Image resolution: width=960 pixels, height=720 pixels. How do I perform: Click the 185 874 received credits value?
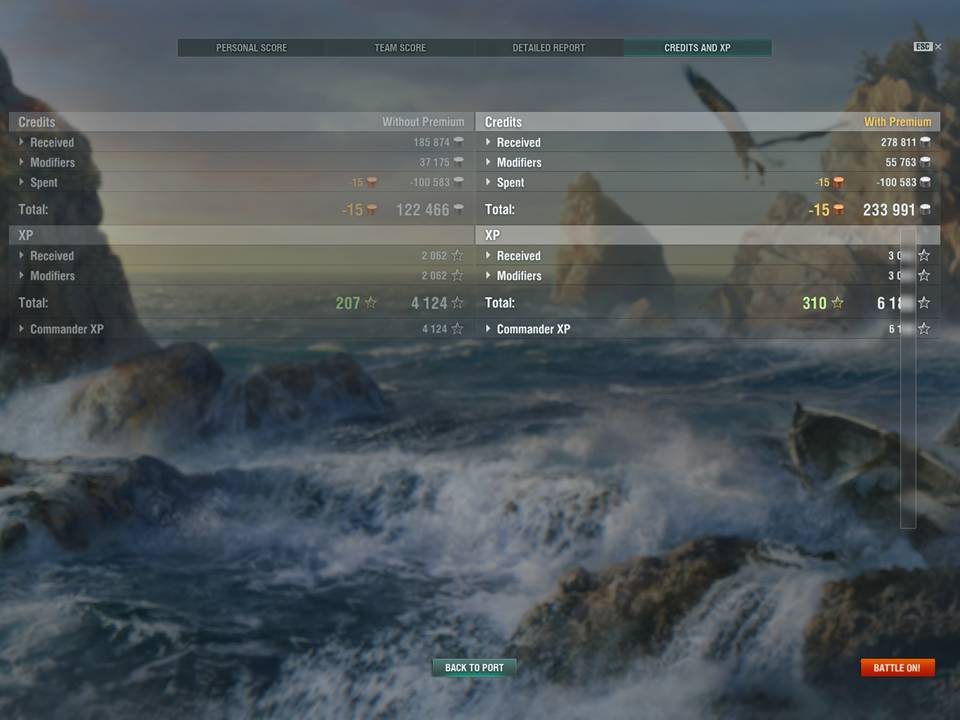(431, 142)
